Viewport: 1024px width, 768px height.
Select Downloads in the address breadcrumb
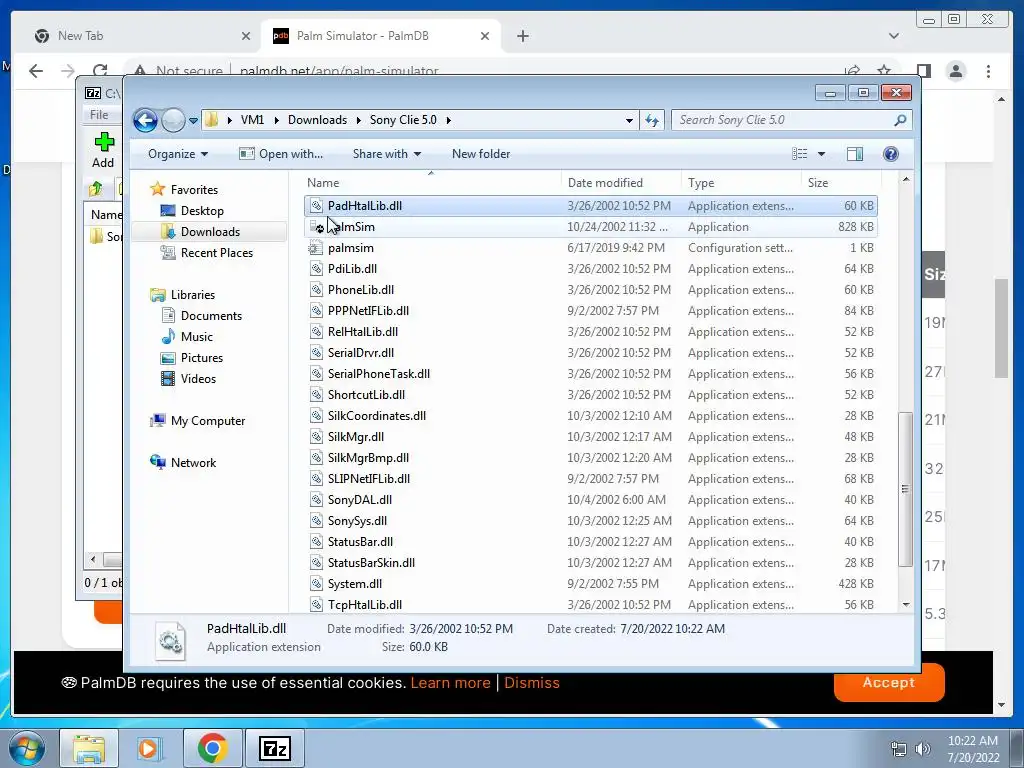pos(317,120)
